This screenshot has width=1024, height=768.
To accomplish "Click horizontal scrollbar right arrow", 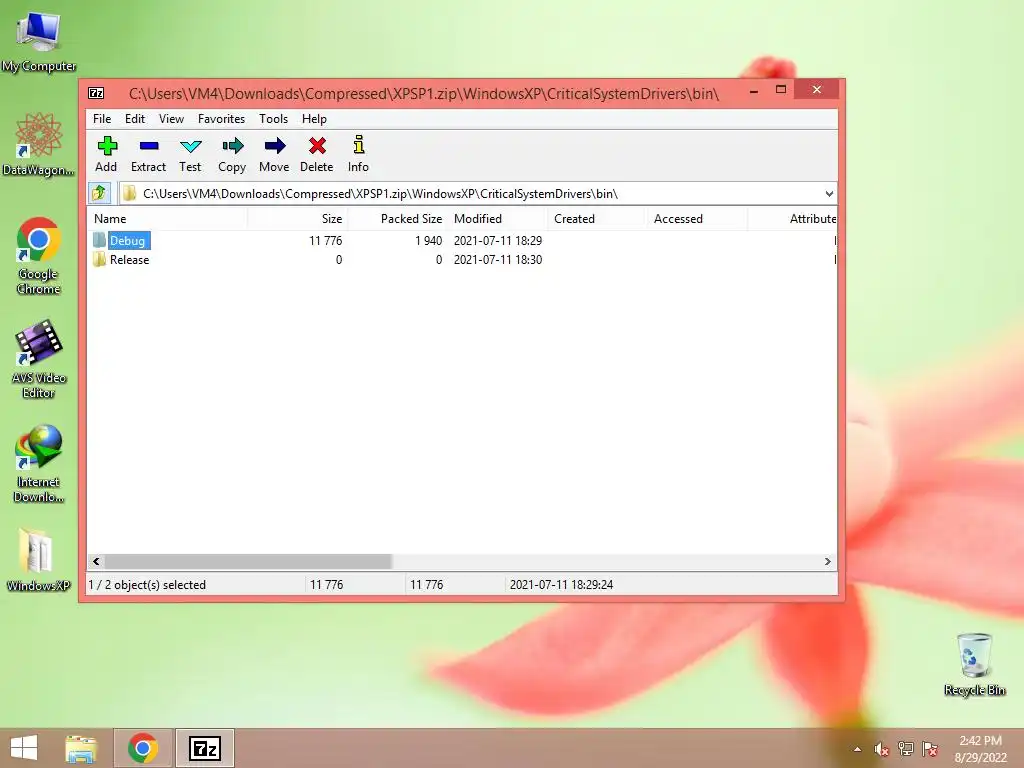I will coord(828,562).
